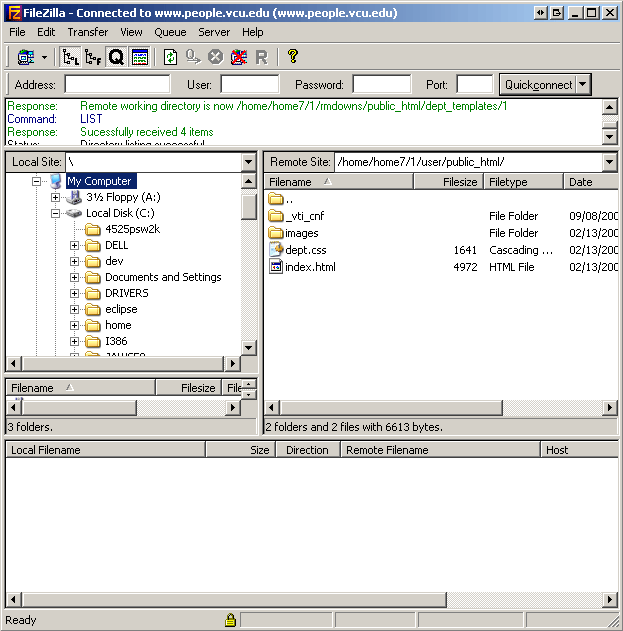This screenshot has height=631, width=623.
Task: Click the Password input field
Action: pos(382,85)
